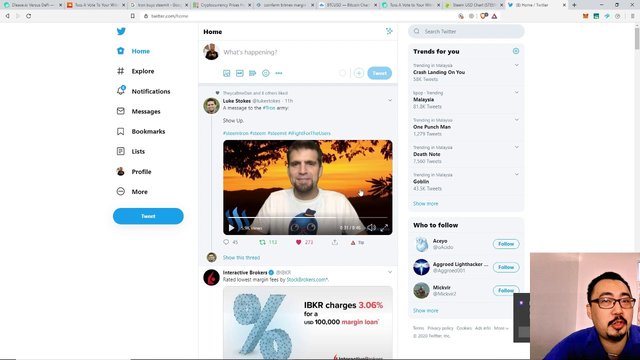
Task: Seek in the video progress bar
Action: (307, 218)
